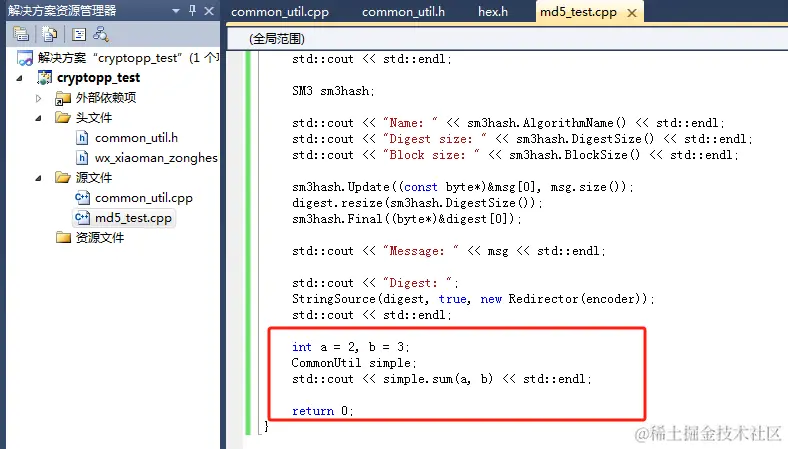Click the int a = 2, b = 3 line
Image resolution: width=788 pixels, height=449 pixels.
351,347
